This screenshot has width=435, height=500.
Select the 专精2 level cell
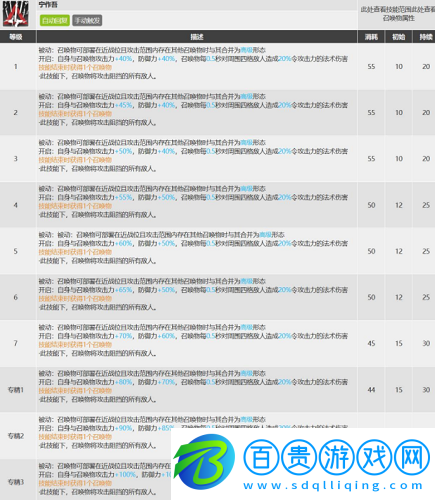(x=16, y=436)
